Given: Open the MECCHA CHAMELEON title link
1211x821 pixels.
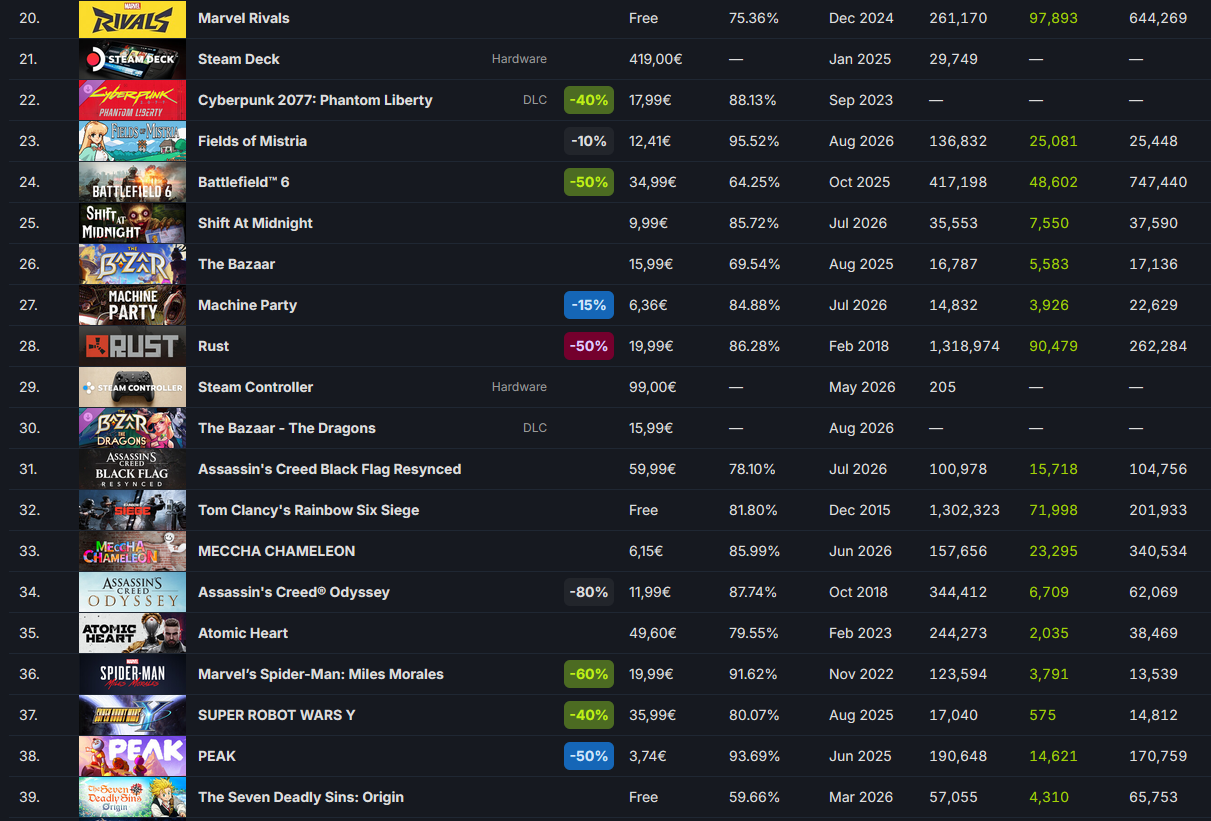Looking at the screenshot, I should [x=276, y=551].
